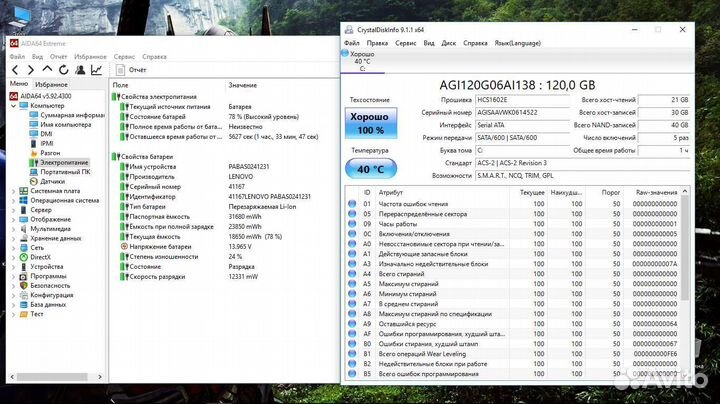Open the Тест tree item
This screenshot has height=404, width=720.
coord(32,314)
